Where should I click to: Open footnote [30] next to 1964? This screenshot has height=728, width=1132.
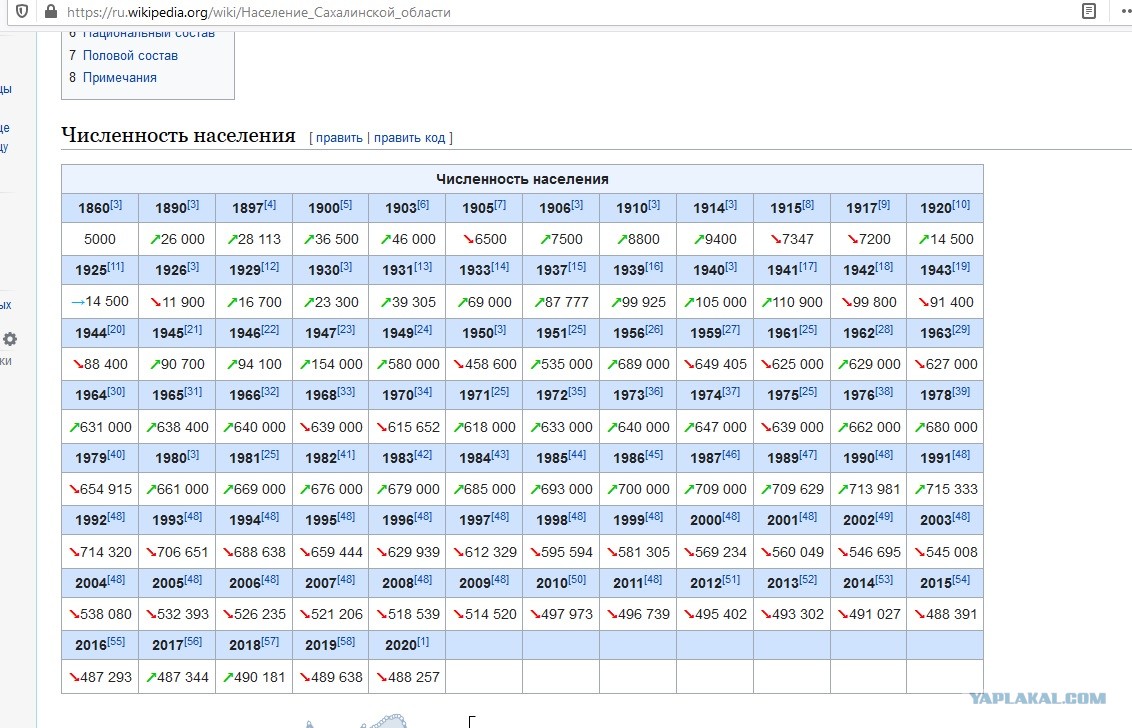(116, 391)
